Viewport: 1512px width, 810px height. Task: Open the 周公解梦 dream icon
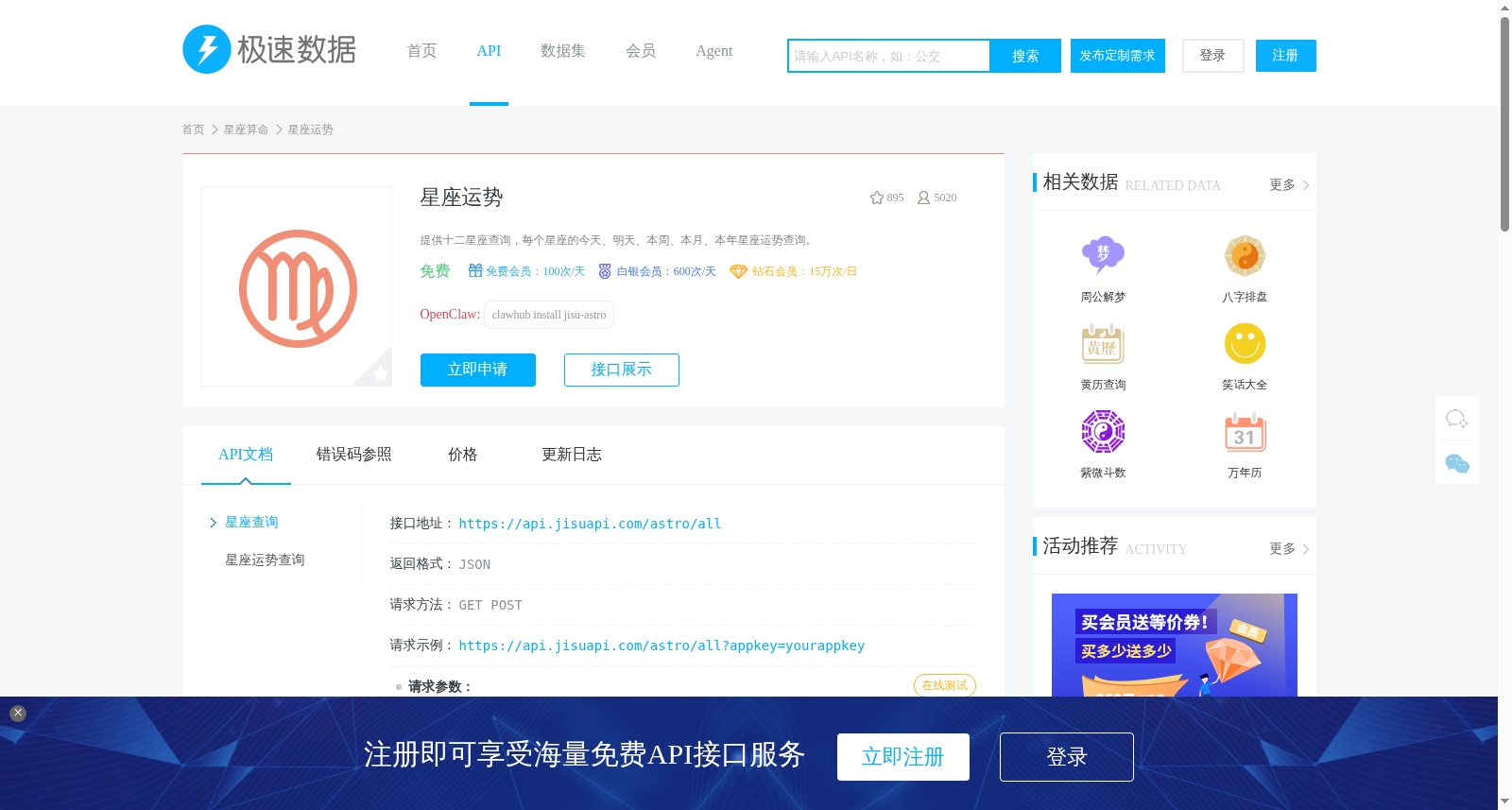pos(1103,255)
